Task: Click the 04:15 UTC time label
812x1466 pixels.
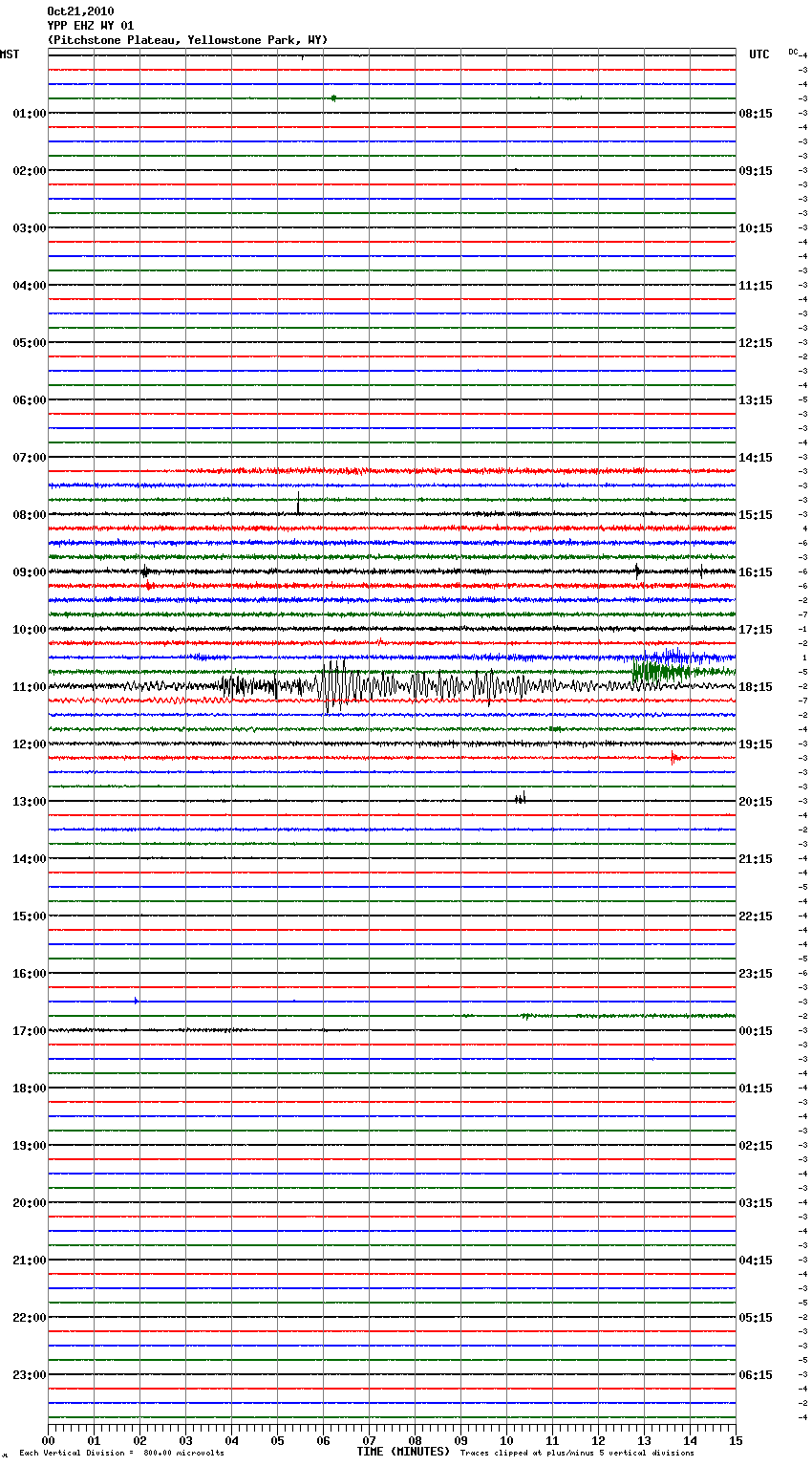Action: (756, 1261)
